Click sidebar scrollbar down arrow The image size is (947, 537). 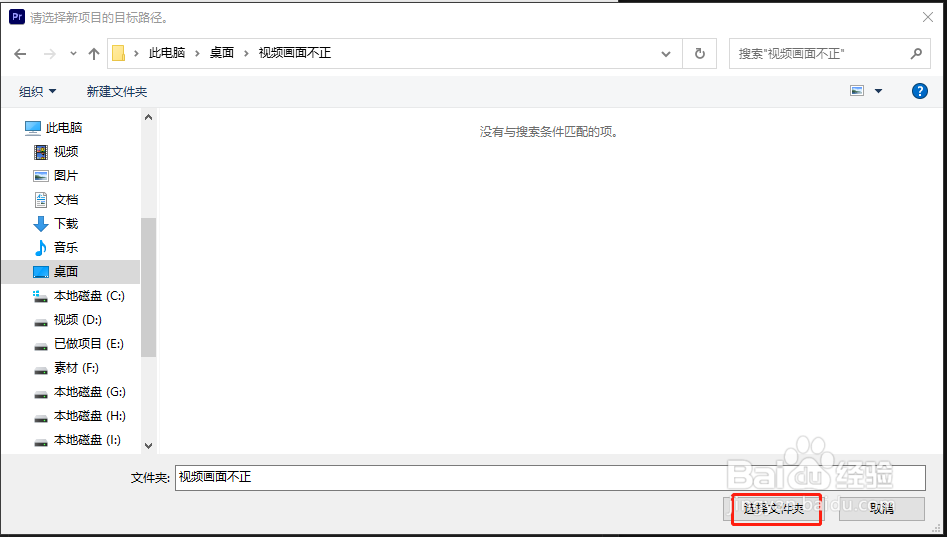coord(149,446)
